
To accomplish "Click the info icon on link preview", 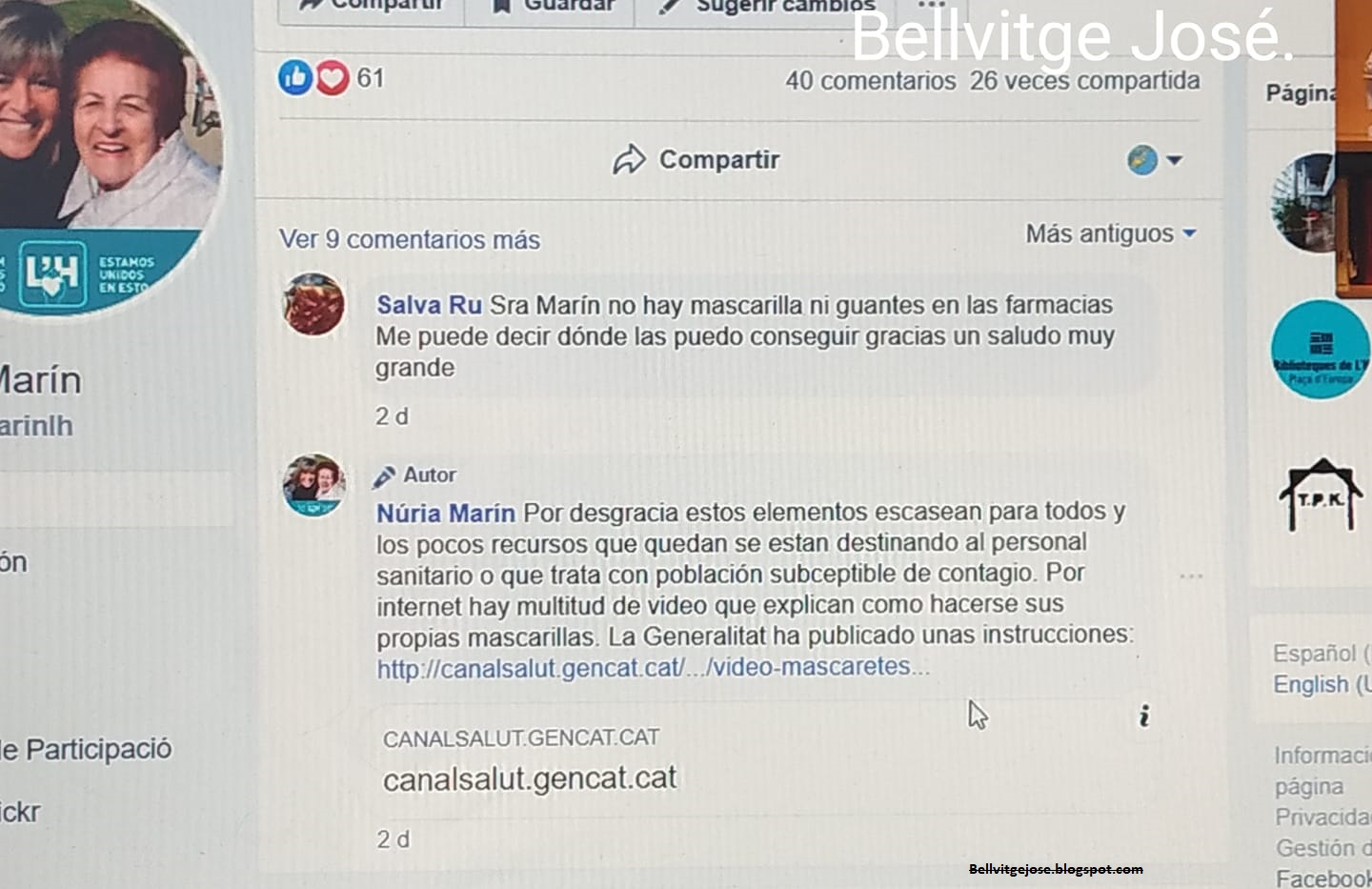I will tap(1144, 716).
